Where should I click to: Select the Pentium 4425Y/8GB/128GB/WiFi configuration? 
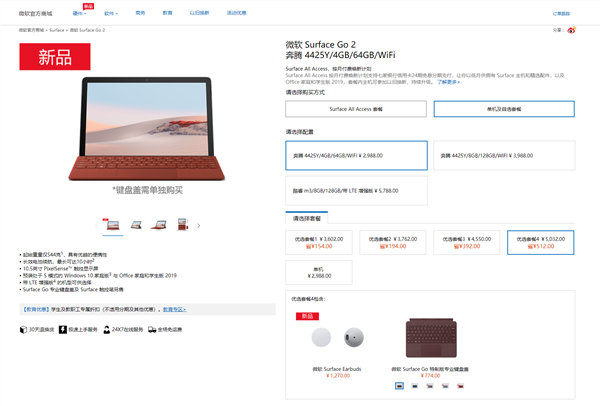tap(504, 156)
